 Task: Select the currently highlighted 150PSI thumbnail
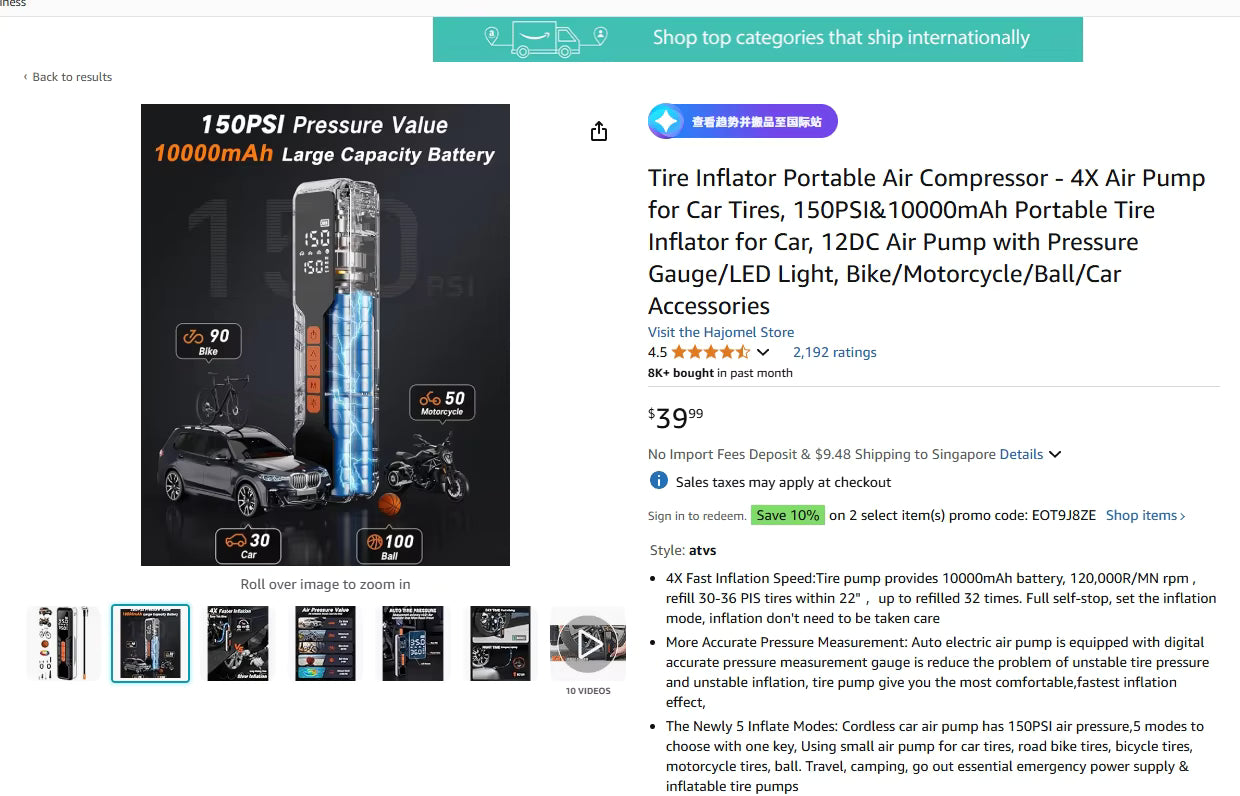(150, 644)
